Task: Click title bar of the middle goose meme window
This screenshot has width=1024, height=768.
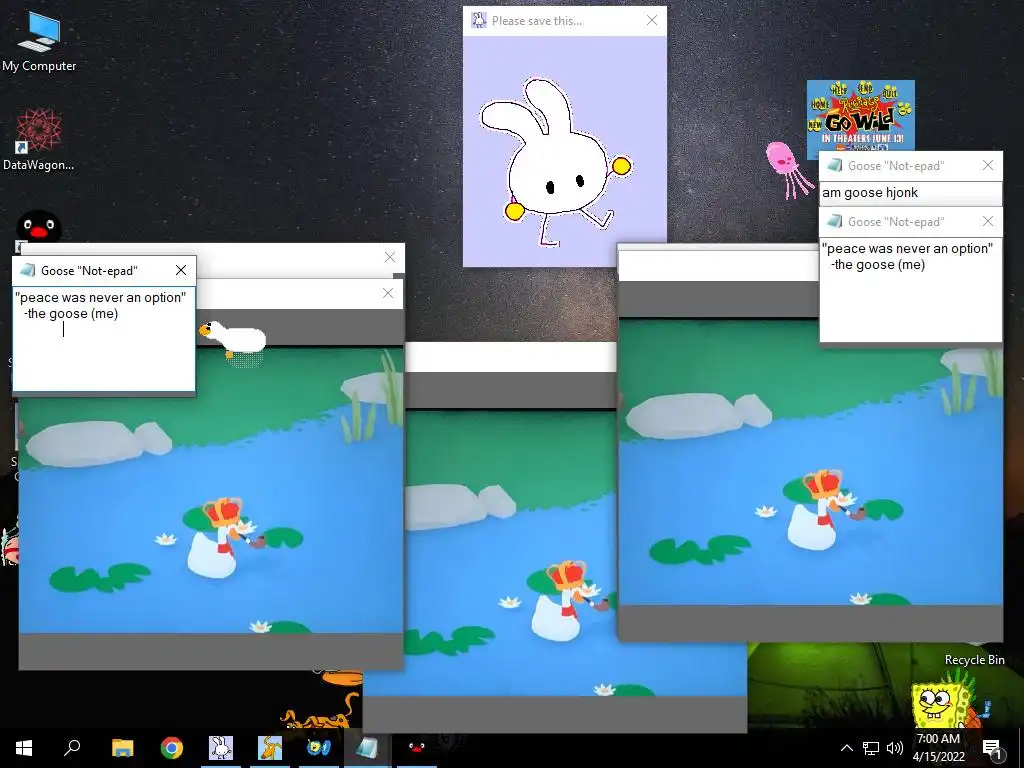Action: point(511,357)
